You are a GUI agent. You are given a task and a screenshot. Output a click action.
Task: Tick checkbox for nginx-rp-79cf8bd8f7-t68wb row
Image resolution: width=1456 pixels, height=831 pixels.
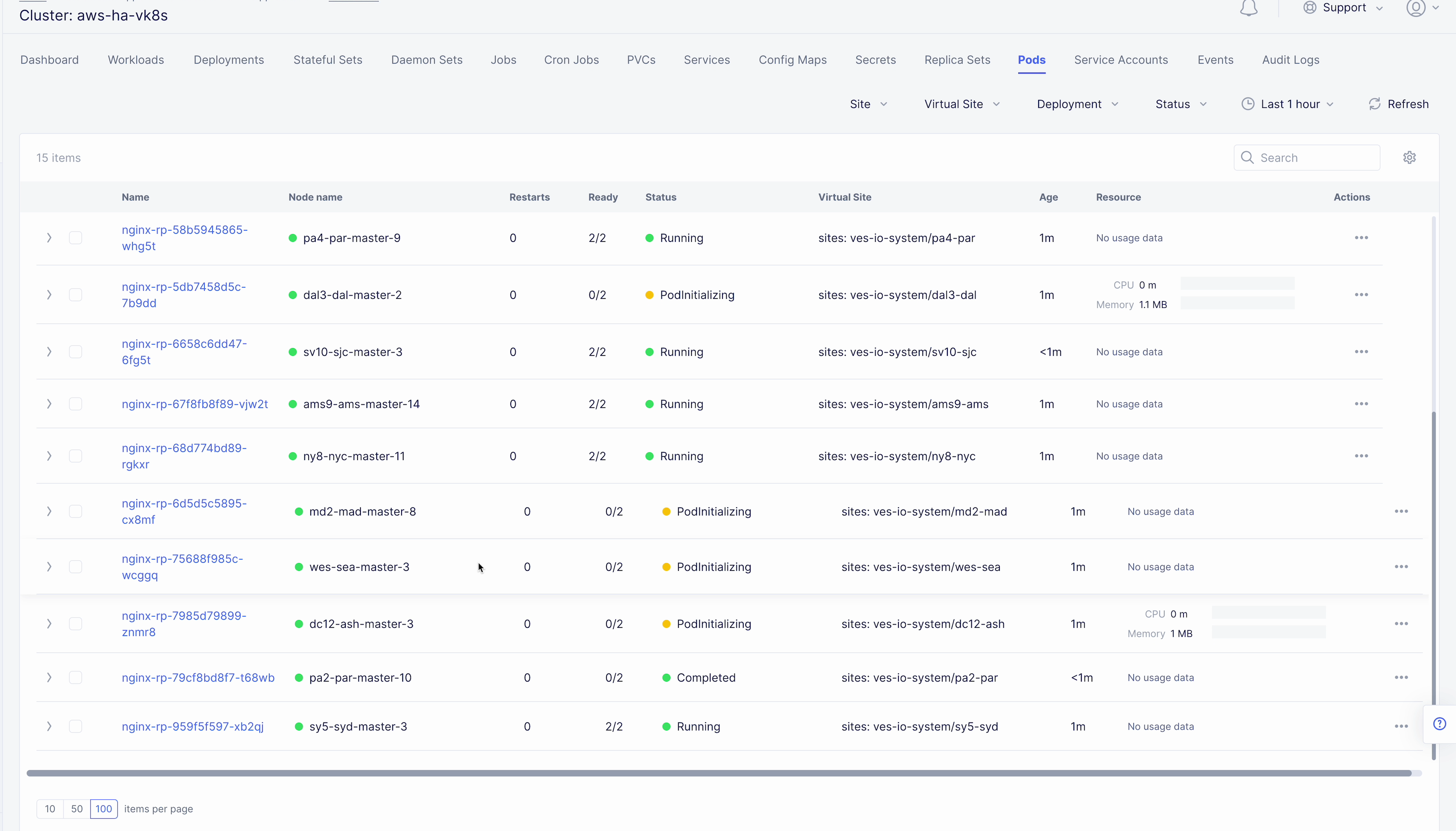[x=75, y=678]
